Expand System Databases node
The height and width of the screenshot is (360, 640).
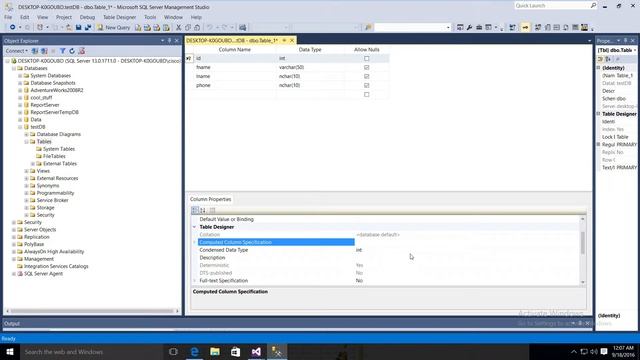pos(20,76)
